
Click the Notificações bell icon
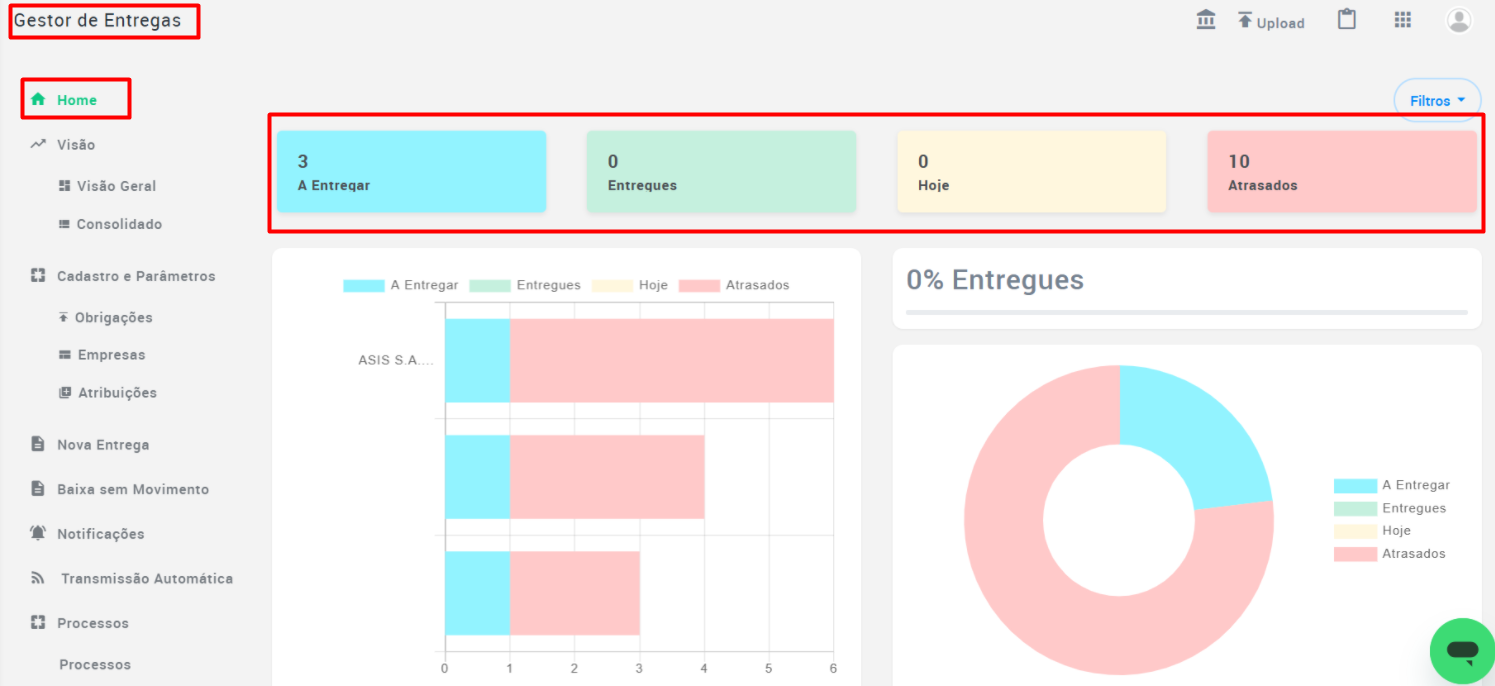tap(38, 533)
